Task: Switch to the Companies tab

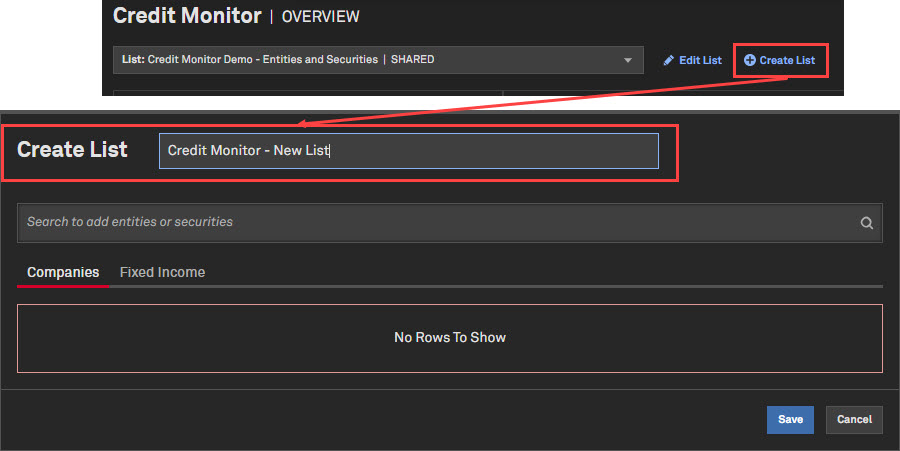Action: coord(63,272)
